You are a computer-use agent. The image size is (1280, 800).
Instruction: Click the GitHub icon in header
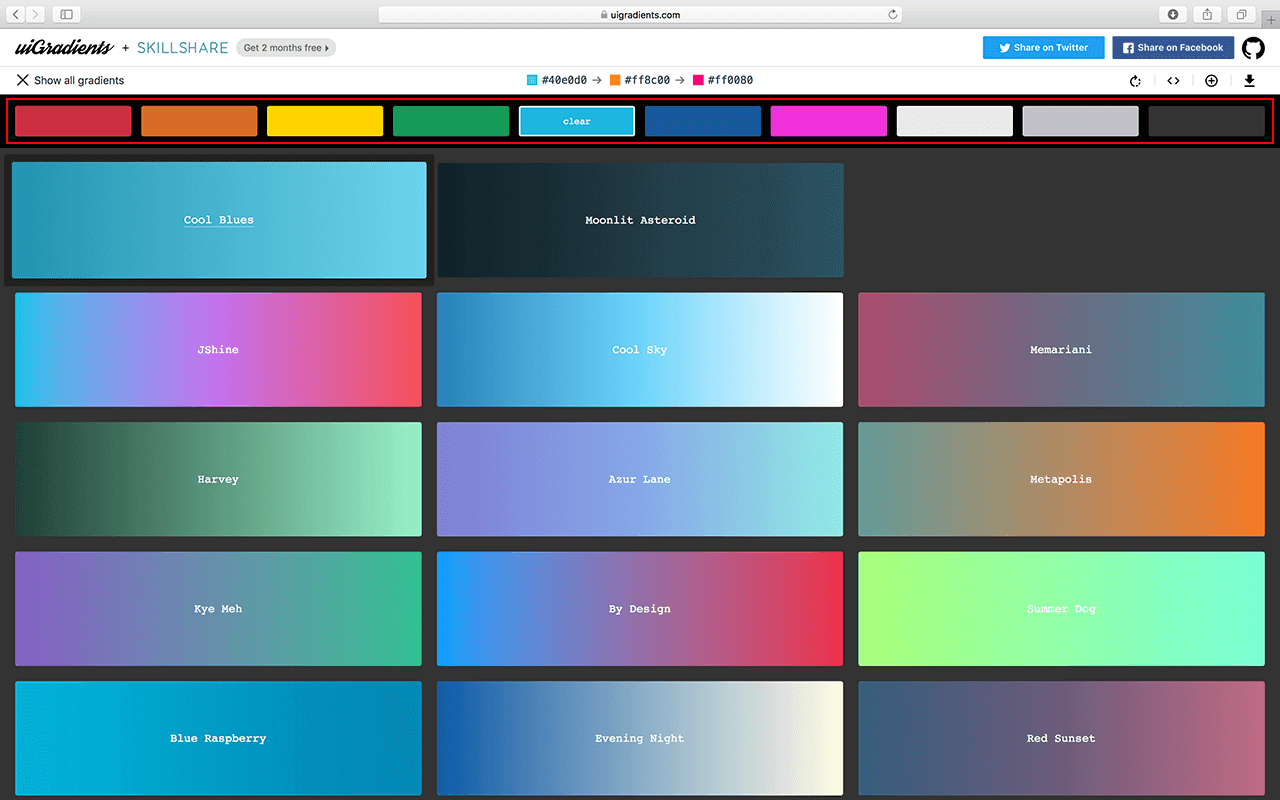coord(1253,48)
